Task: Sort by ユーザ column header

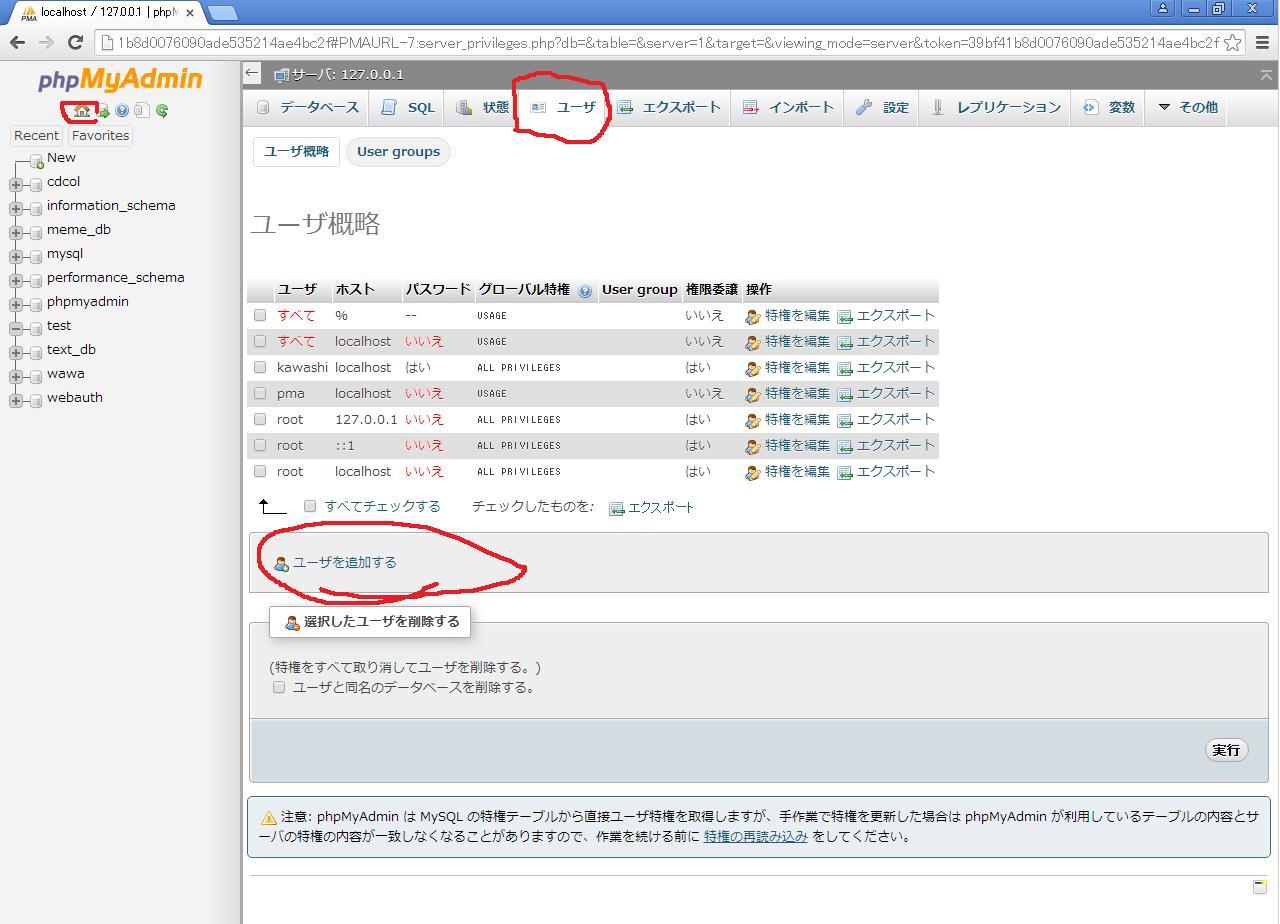Action: 297,290
